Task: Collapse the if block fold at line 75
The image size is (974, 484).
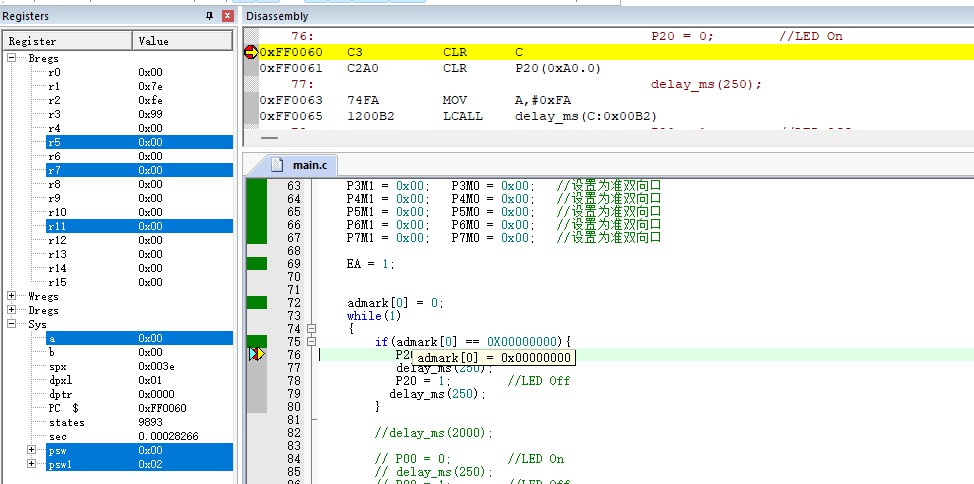Action: [311, 341]
